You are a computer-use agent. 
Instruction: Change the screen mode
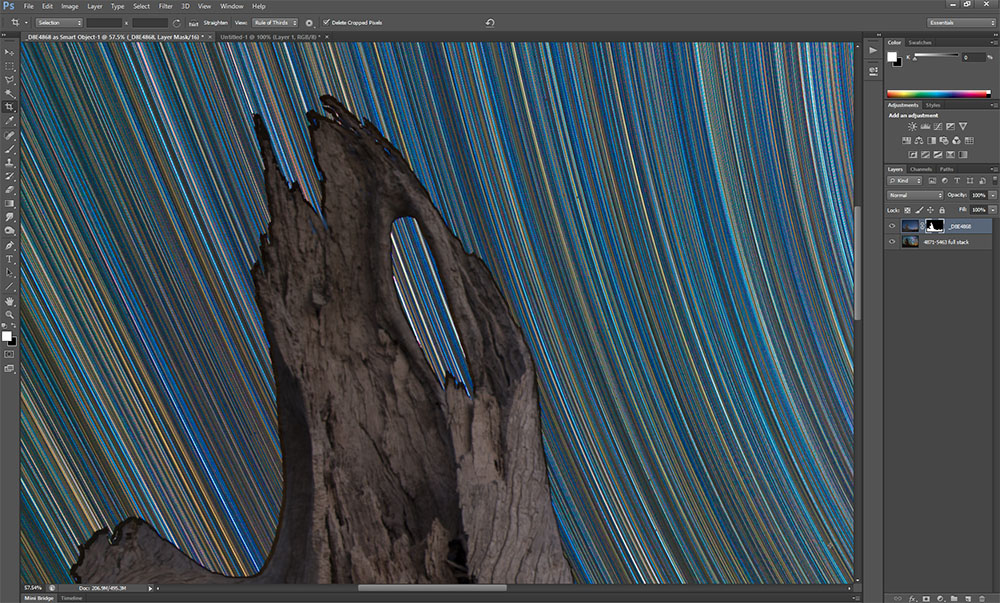click(9, 368)
